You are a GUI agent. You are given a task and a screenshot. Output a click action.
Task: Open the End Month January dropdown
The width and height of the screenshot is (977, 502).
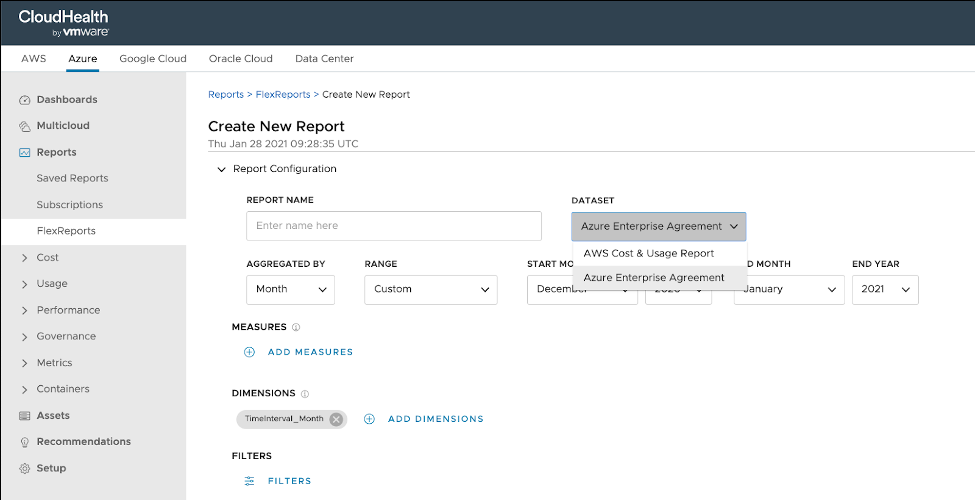789,290
